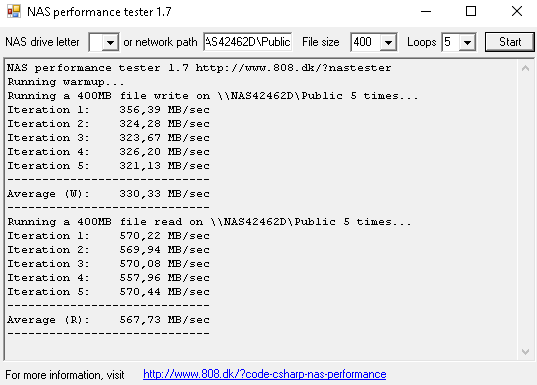Screen dimensions: 537x385
Task: Maximize the NAS performance tester window
Action: pyautogui.click(x=471, y=12)
